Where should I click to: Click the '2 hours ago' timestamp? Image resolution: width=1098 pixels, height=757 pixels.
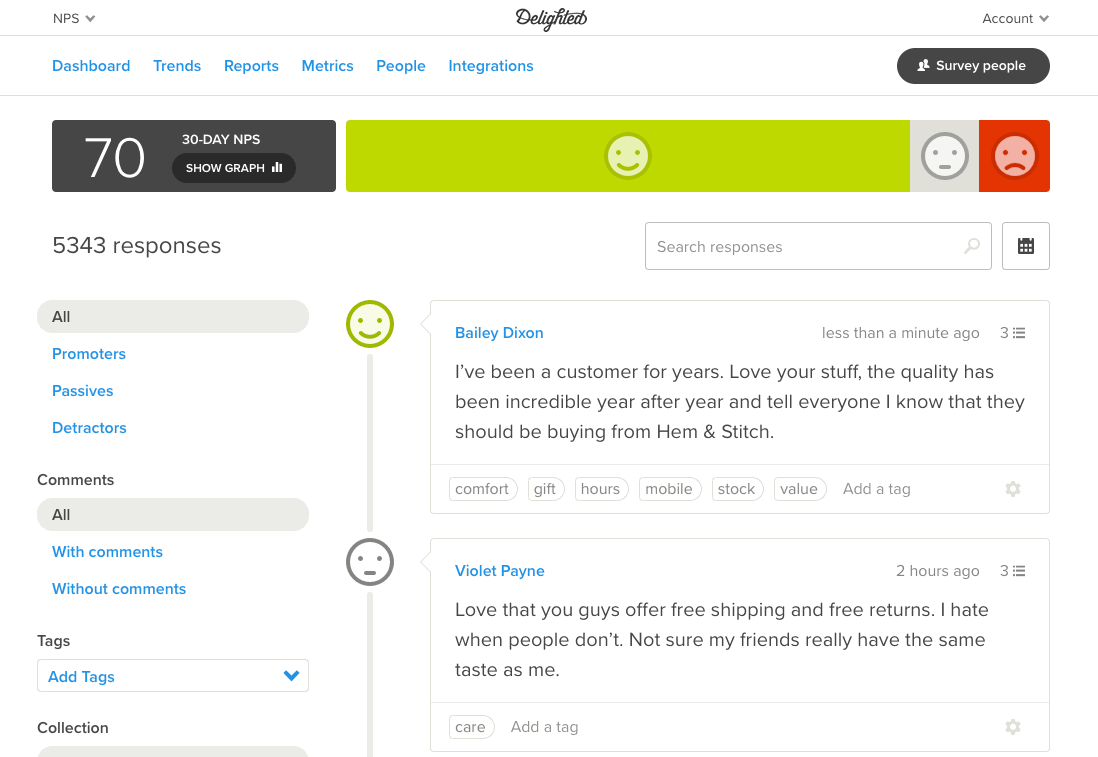pyautogui.click(x=938, y=571)
